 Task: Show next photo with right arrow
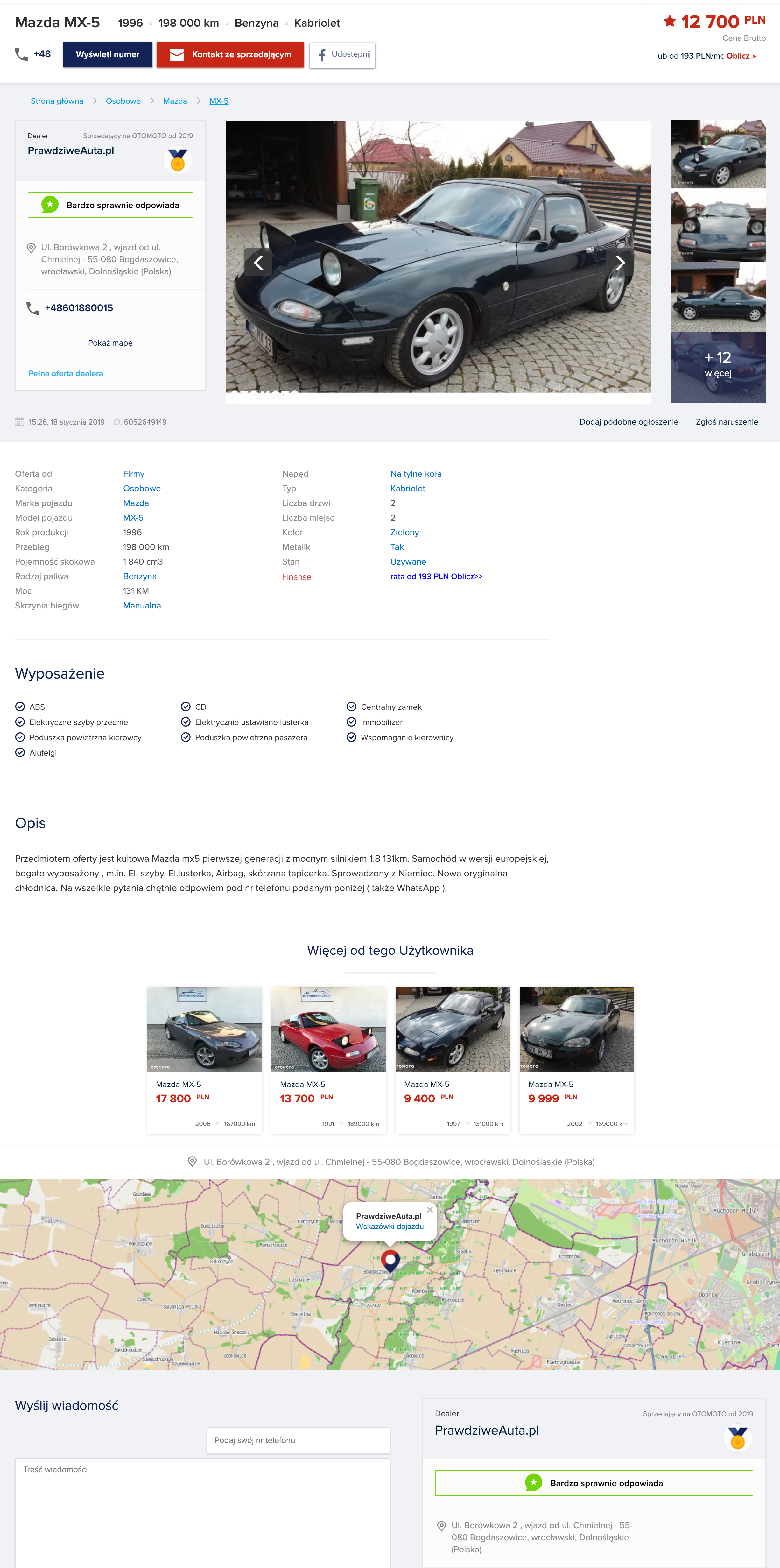click(x=620, y=262)
